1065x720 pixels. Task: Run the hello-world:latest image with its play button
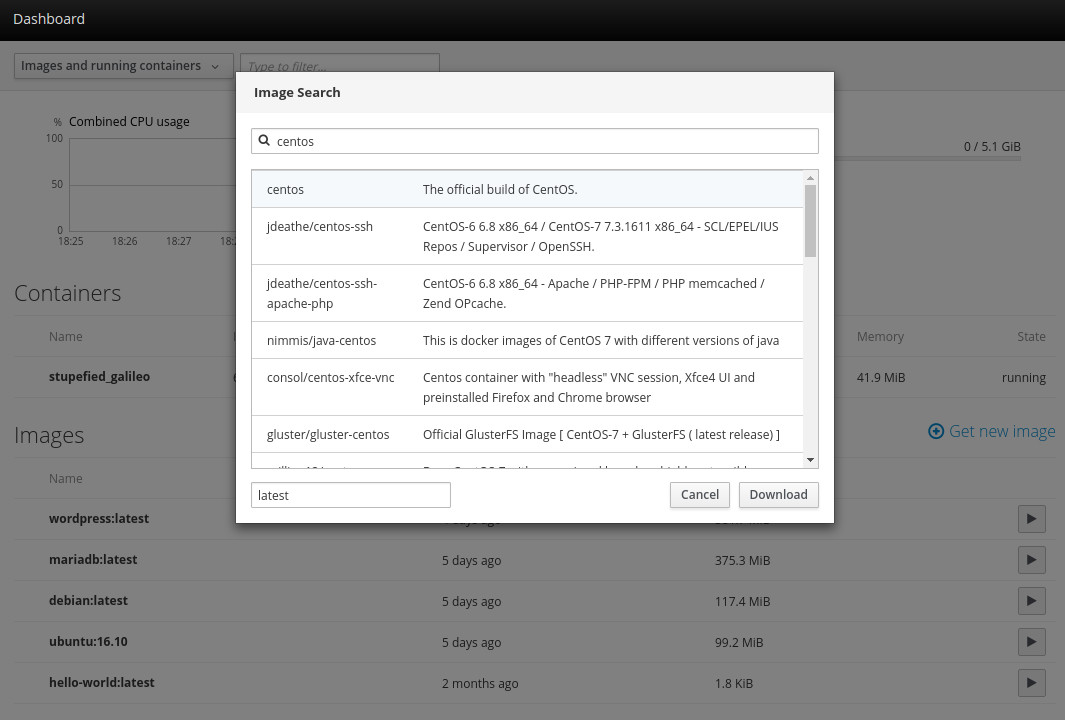[1031, 683]
